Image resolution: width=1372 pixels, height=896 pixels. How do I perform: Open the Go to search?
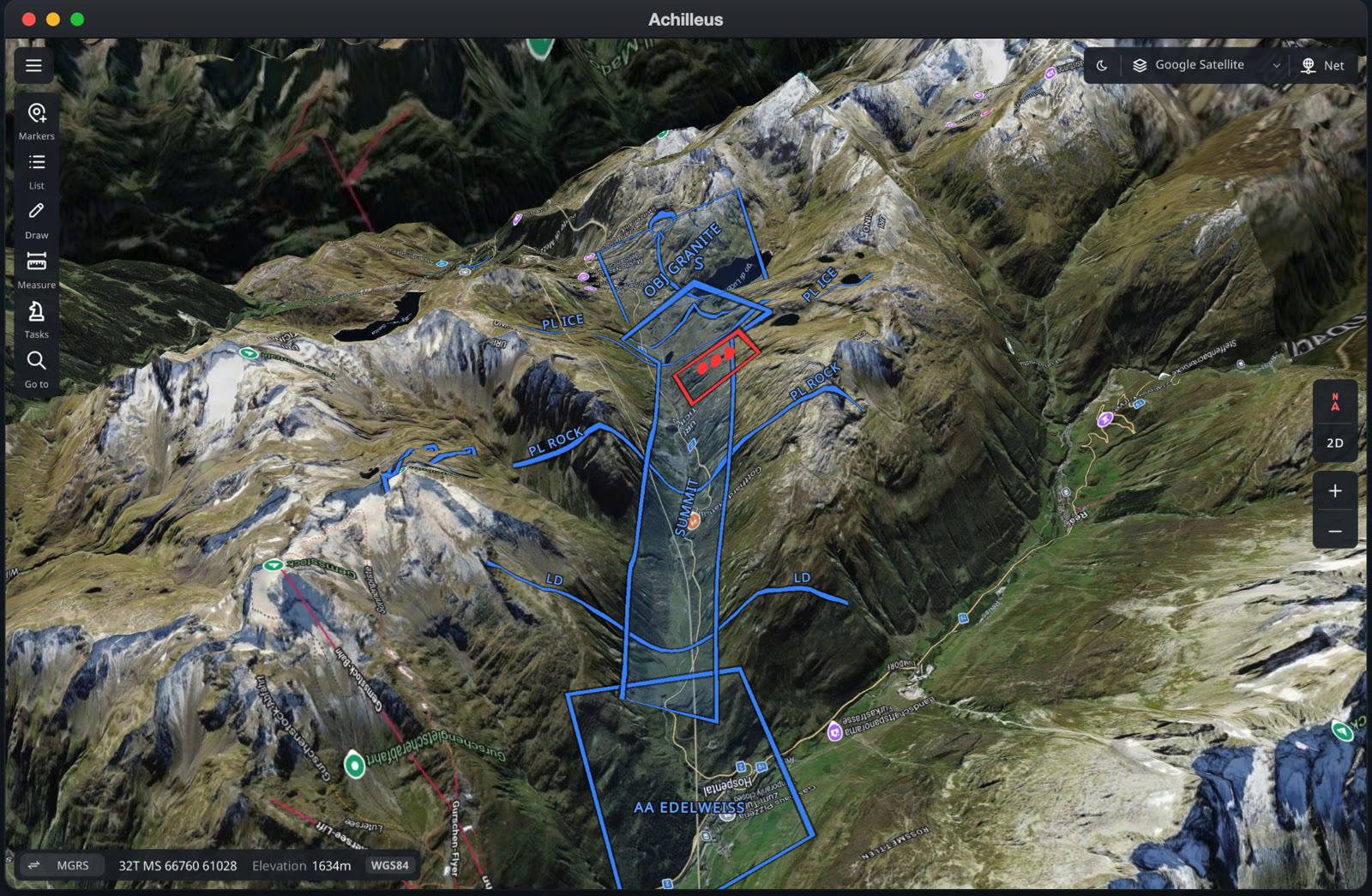click(36, 370)
